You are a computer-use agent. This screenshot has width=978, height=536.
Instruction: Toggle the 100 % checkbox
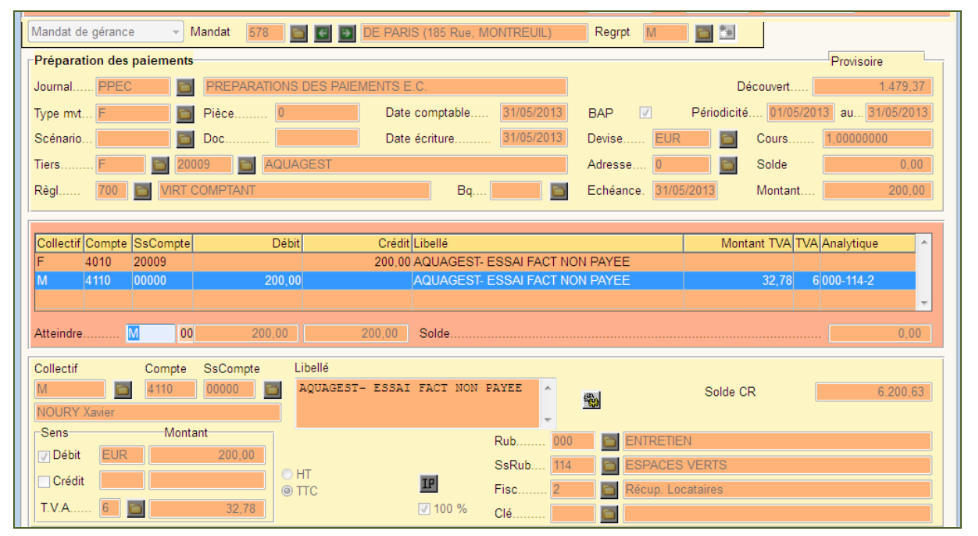(425, 508)
